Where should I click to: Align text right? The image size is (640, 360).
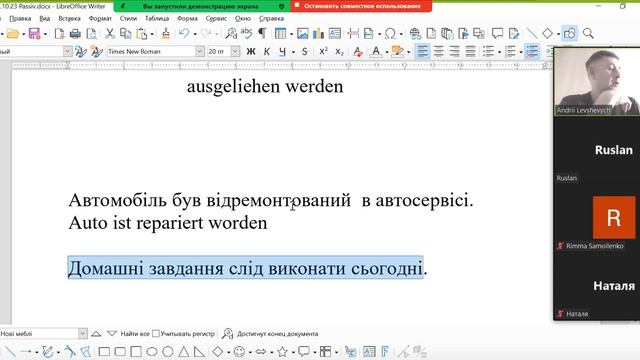(454, 52)
